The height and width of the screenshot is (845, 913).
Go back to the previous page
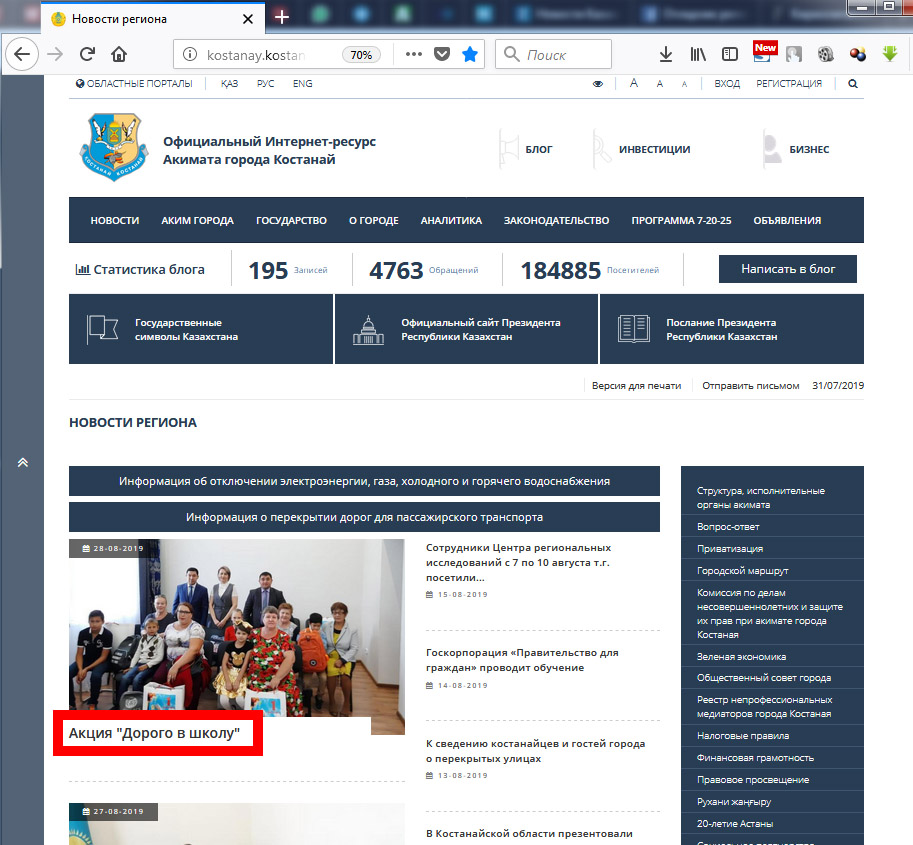(22, 55)
